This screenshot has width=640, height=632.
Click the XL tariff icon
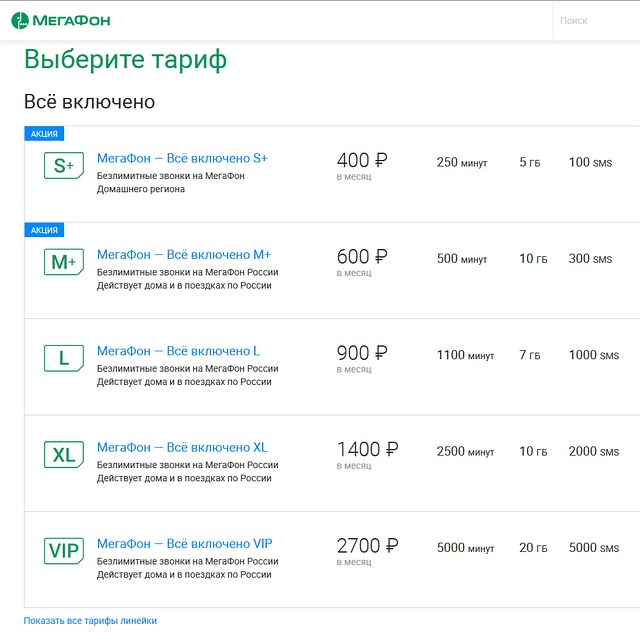pyautogui.click(x=64, y=454)
